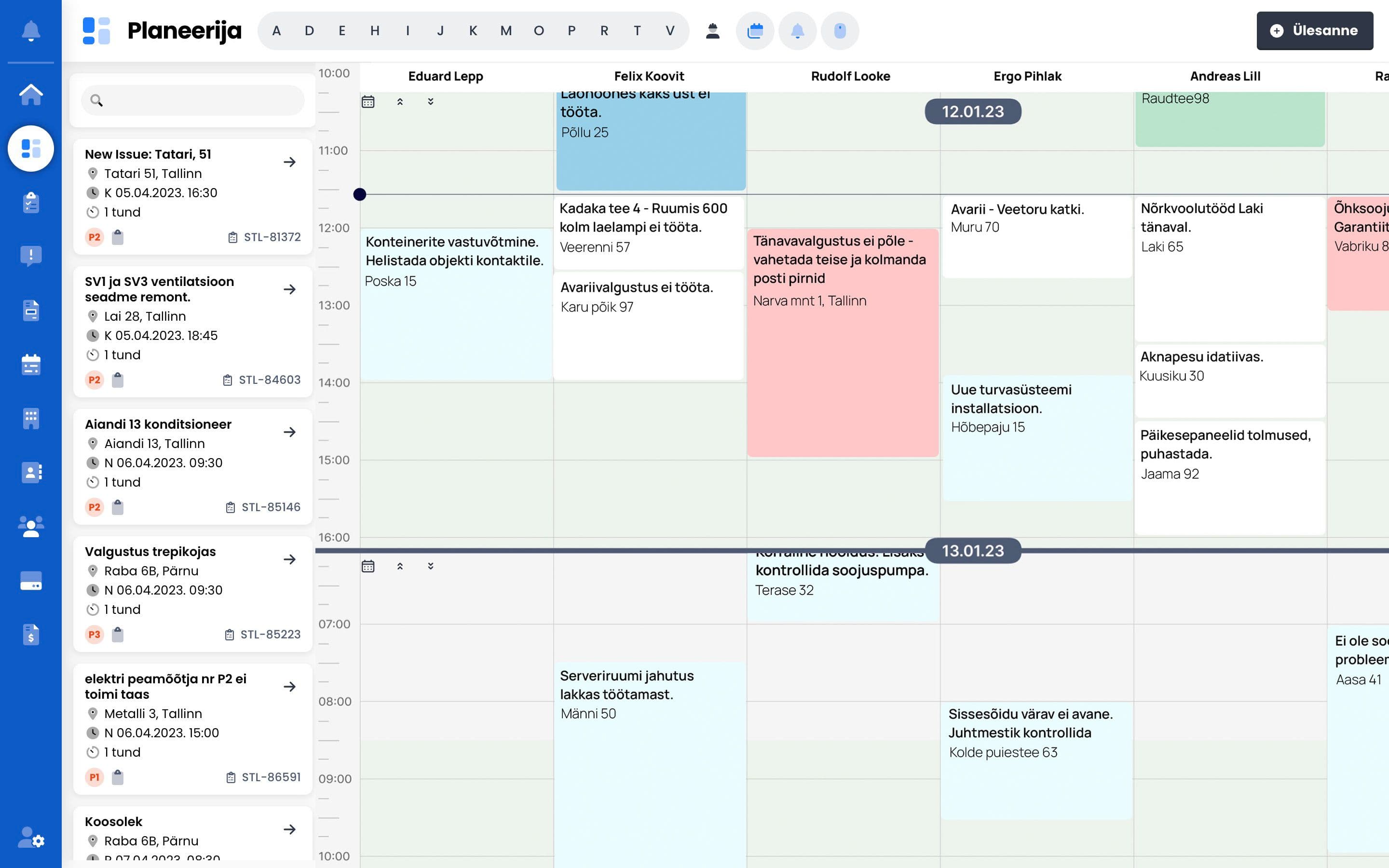
Task: Filter by letter A
Action: tap(277, 31)
